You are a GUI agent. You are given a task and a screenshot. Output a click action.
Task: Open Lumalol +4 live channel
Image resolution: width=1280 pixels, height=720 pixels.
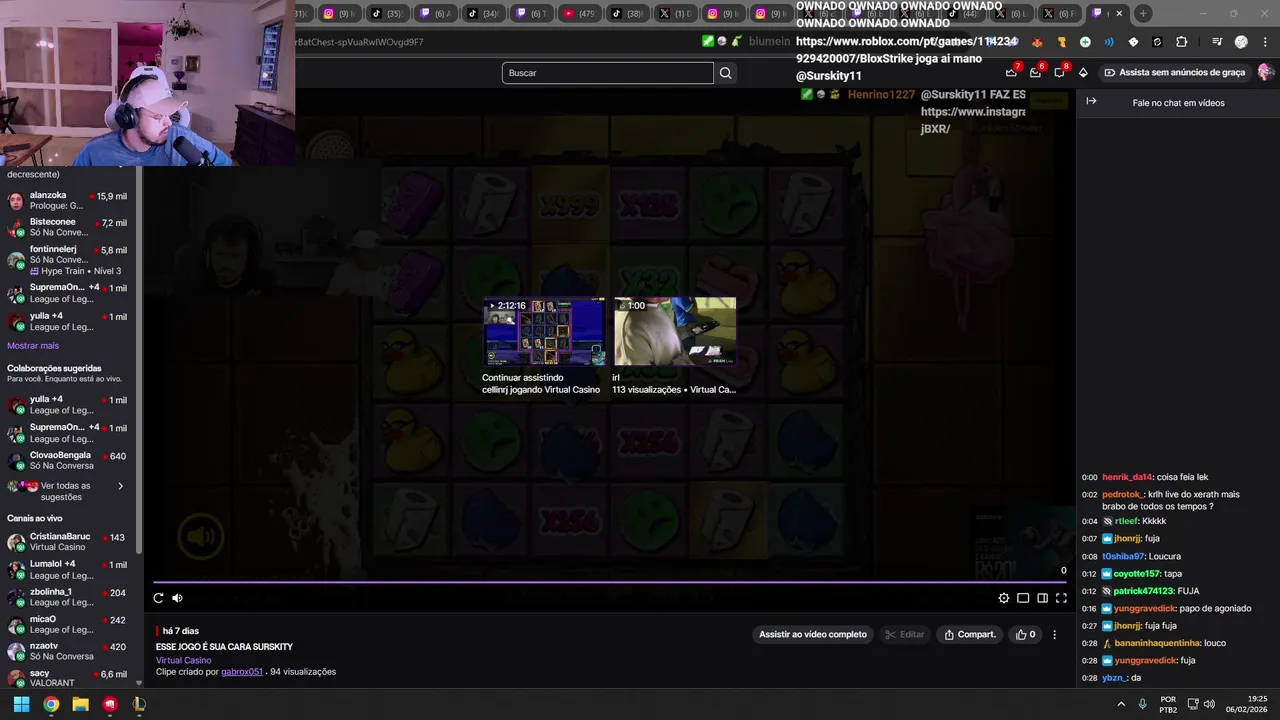[x=68, y=570]
